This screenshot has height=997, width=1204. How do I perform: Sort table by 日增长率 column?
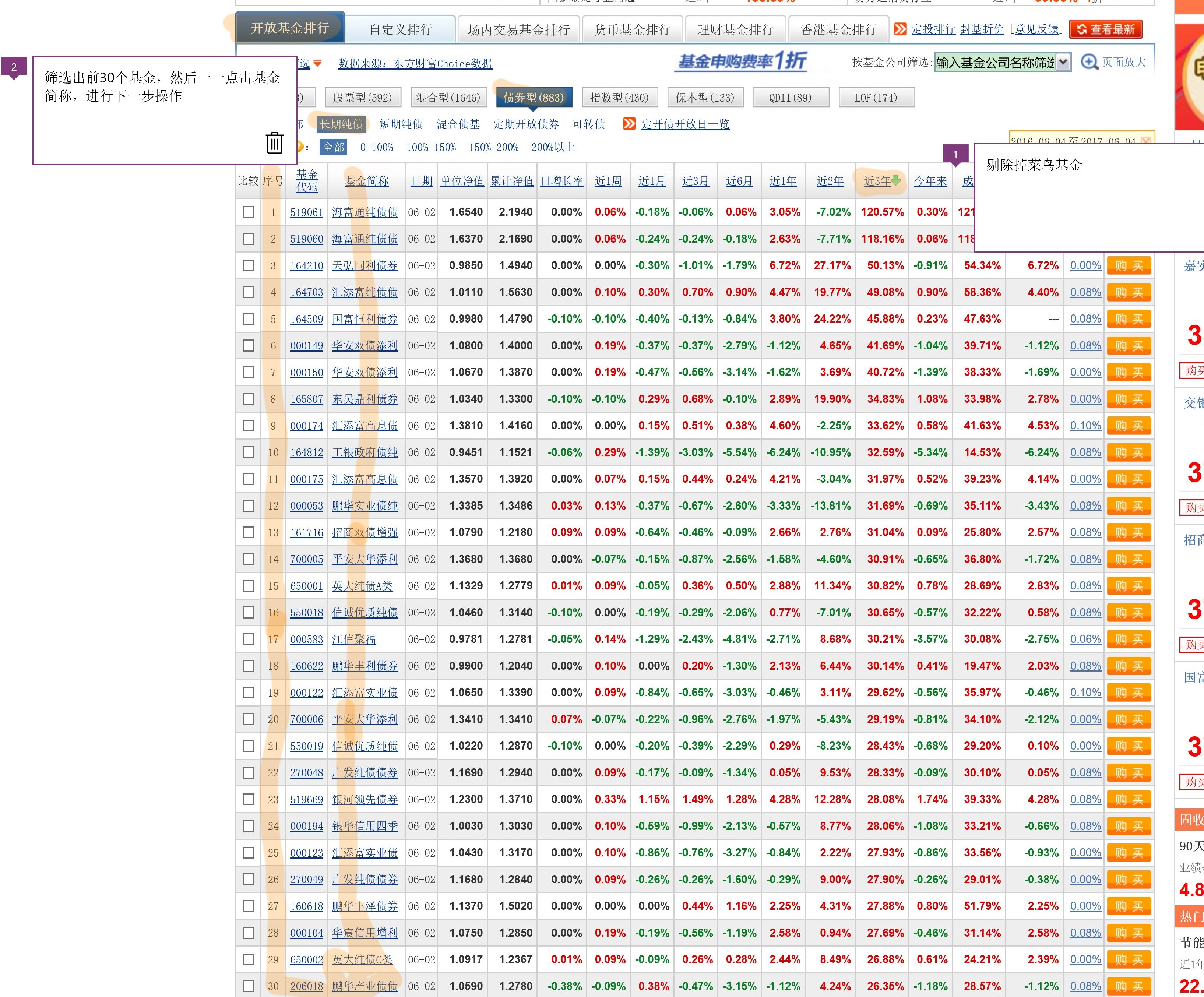click(x=562, y=181)
